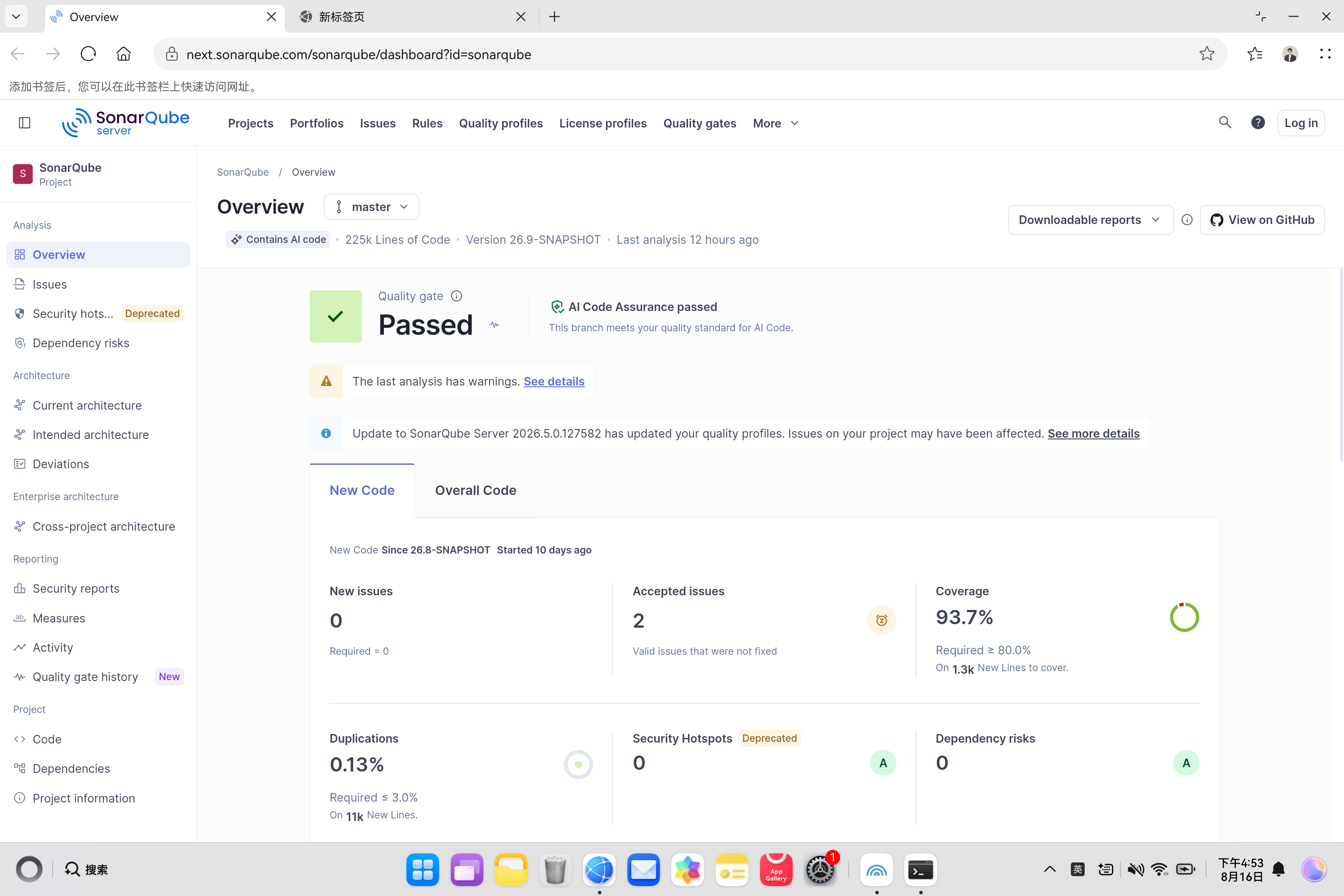Screen dimensions: 1344x896
Task: Open the terminal app in the dock
Action: click(921, 870)
